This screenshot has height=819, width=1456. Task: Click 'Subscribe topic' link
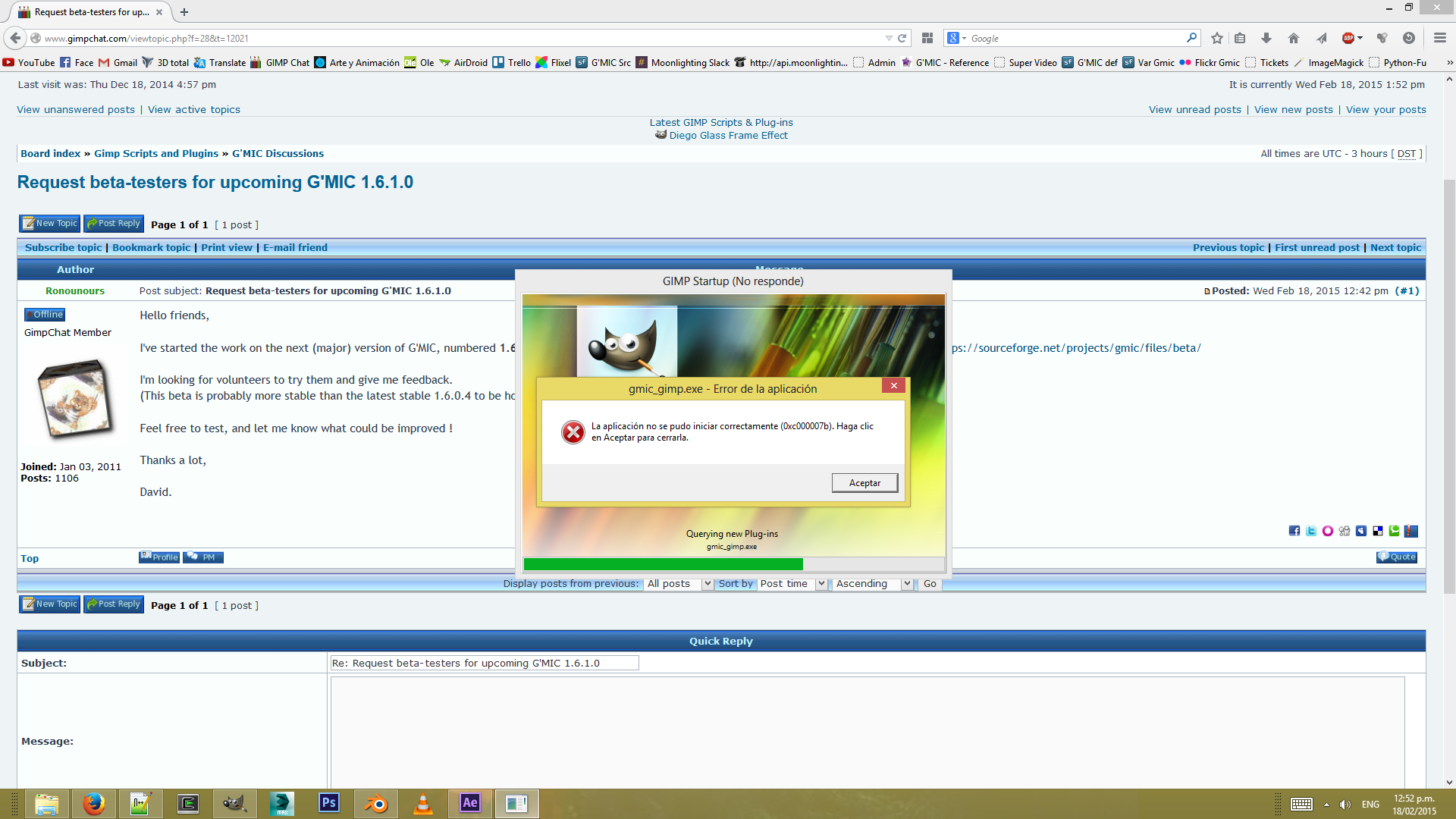pyautogui.click(x=63, y=248)
